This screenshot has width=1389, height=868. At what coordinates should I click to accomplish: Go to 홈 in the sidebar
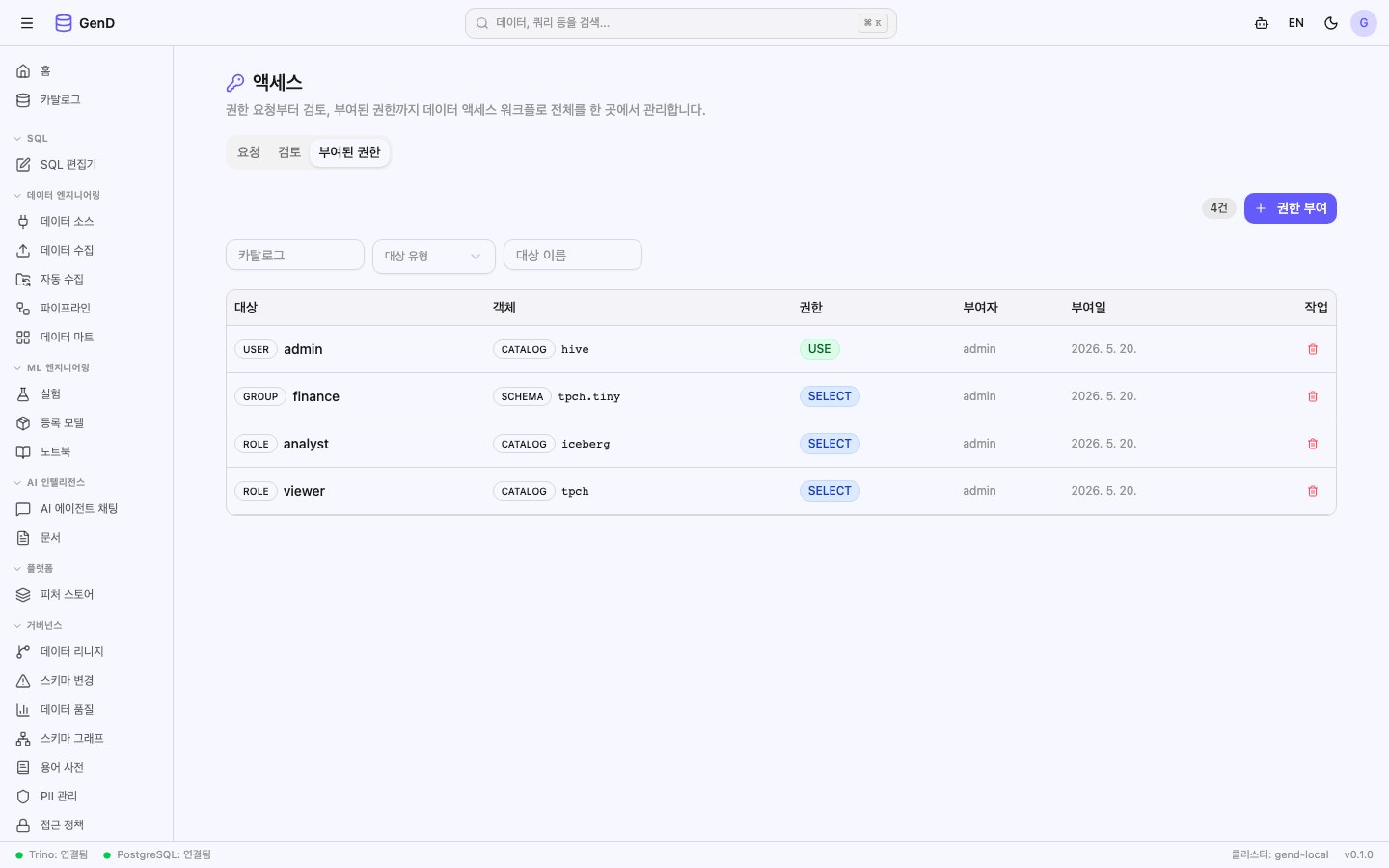87,71
